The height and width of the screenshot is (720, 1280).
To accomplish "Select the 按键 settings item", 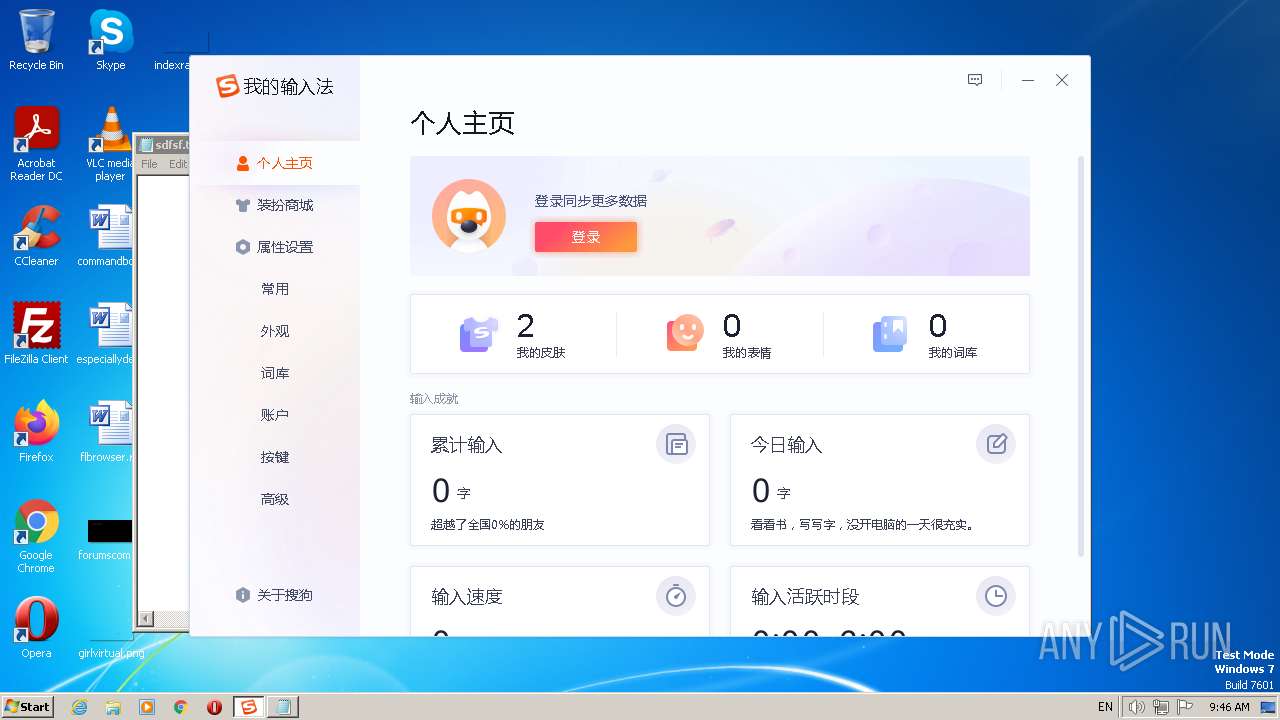I will pos(275,457).
